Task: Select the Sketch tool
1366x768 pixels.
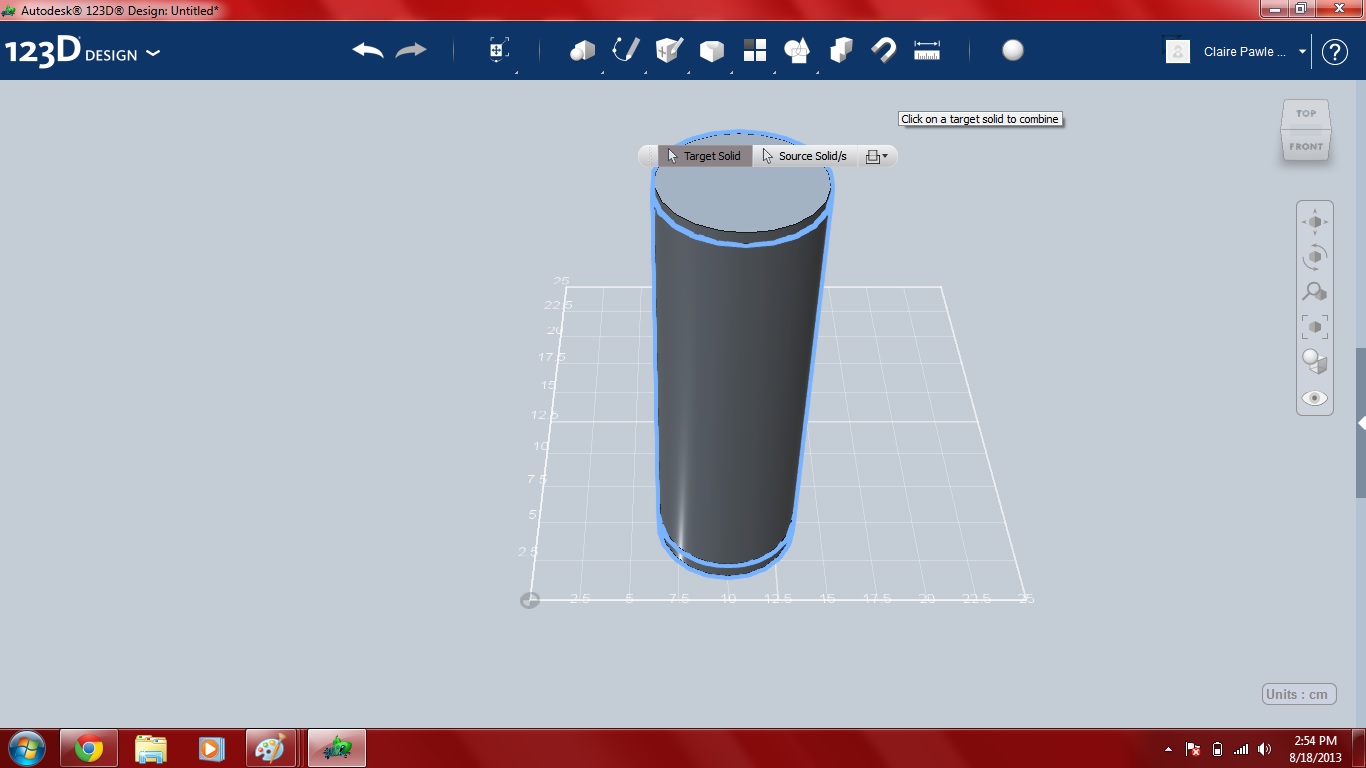Action: coord(626,50)
